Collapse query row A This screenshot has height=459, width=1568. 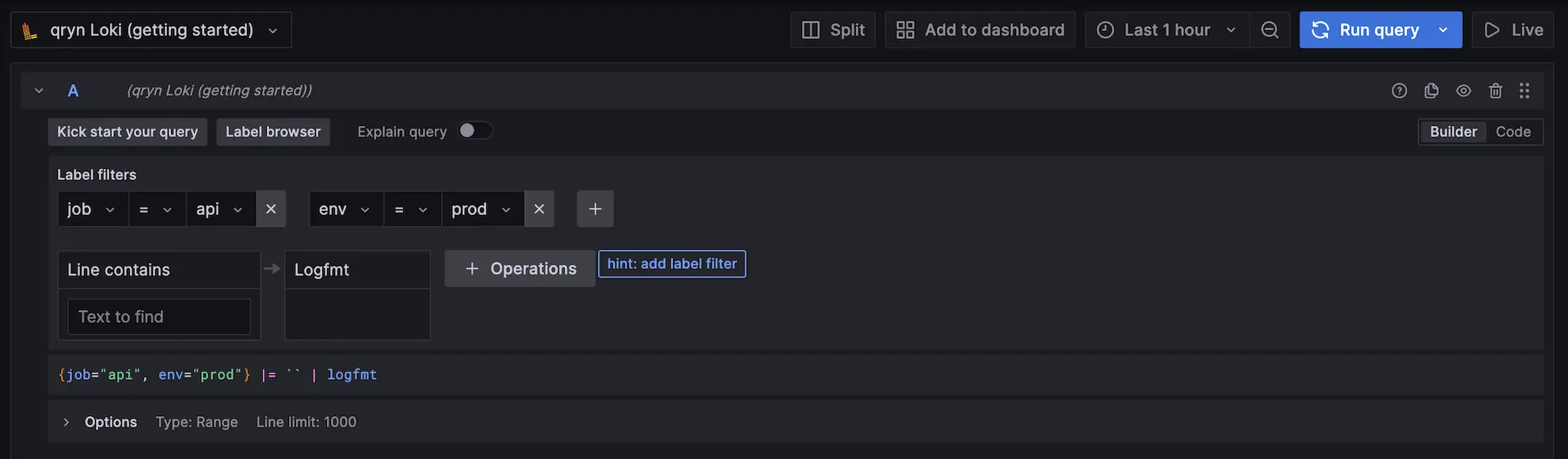tap(39, 91)
